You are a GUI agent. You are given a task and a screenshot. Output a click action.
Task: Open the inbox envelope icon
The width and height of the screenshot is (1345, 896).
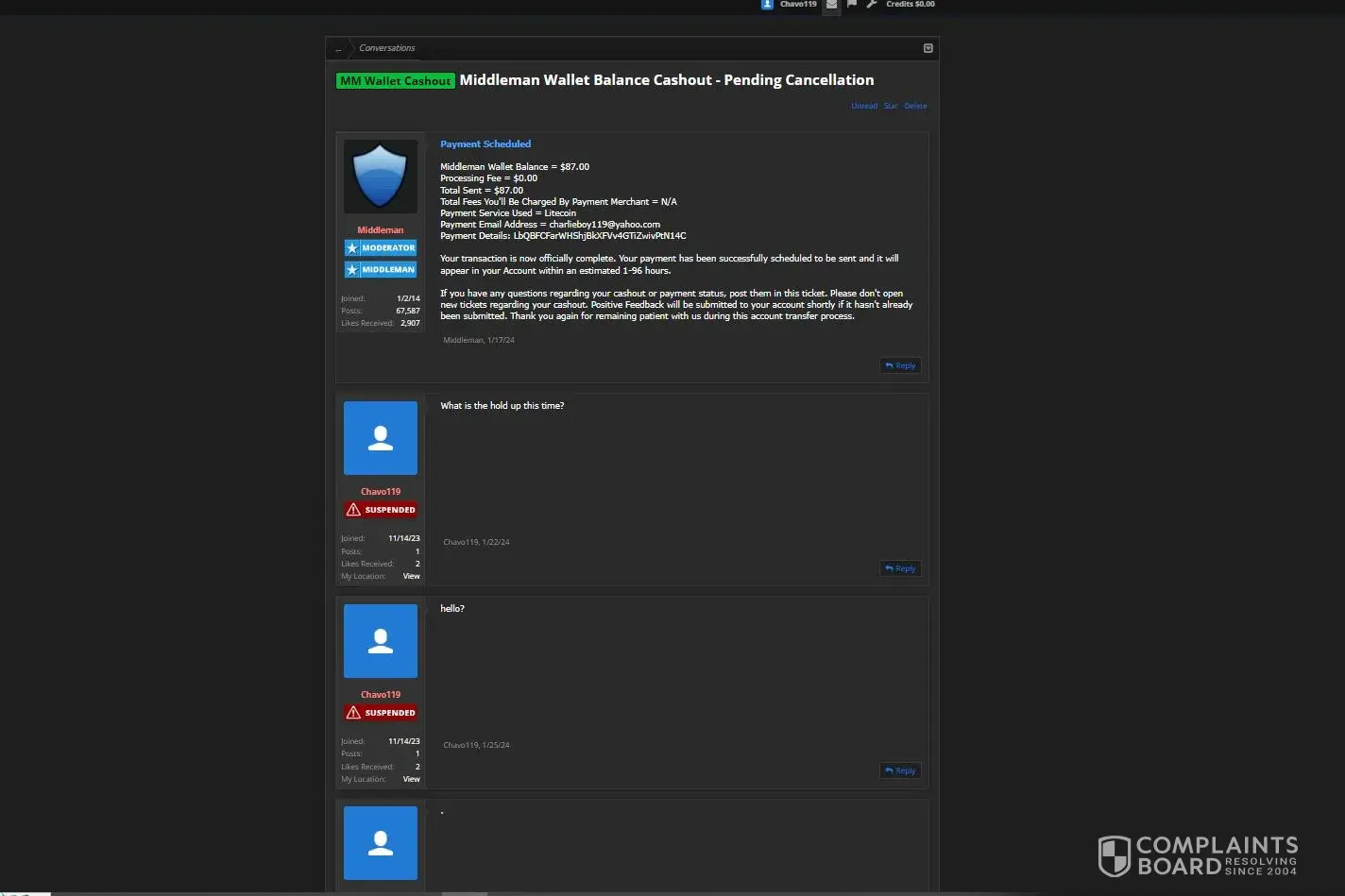click(831, 5)
